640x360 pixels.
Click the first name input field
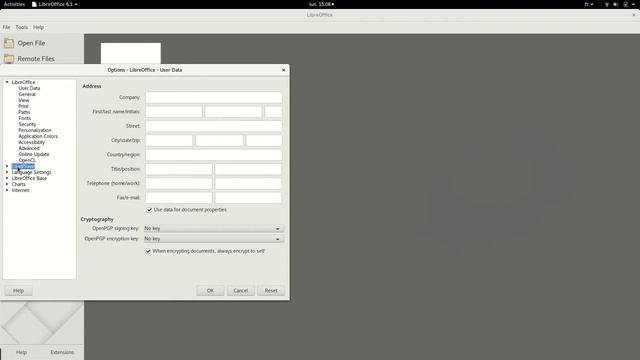pos(174,112)
